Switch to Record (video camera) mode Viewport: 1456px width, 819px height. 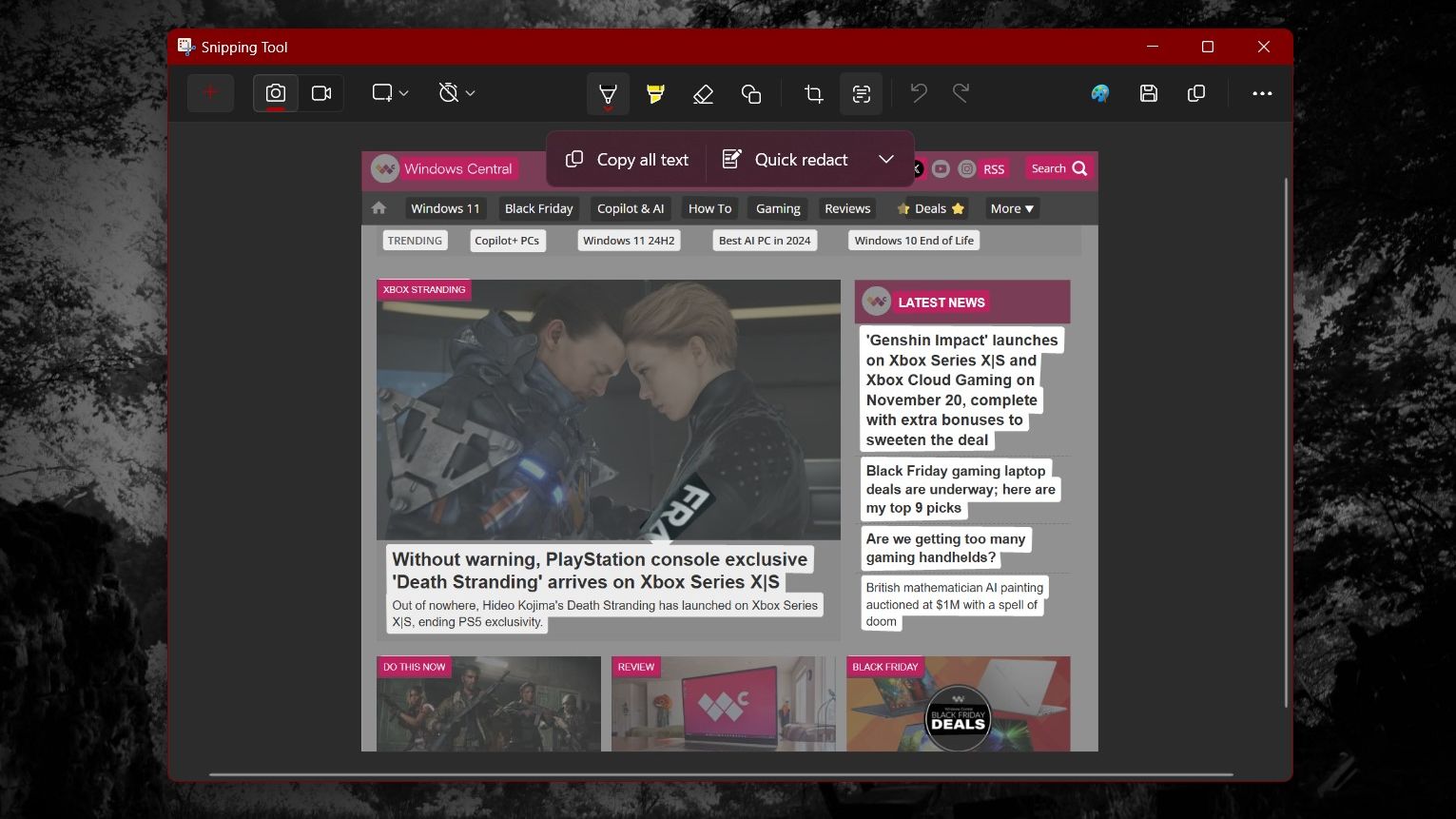pos(321,93)
